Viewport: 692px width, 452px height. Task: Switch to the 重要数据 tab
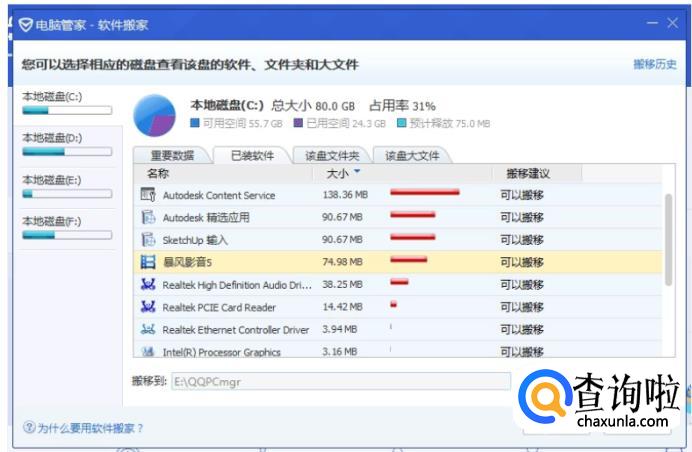pos(172,155)
